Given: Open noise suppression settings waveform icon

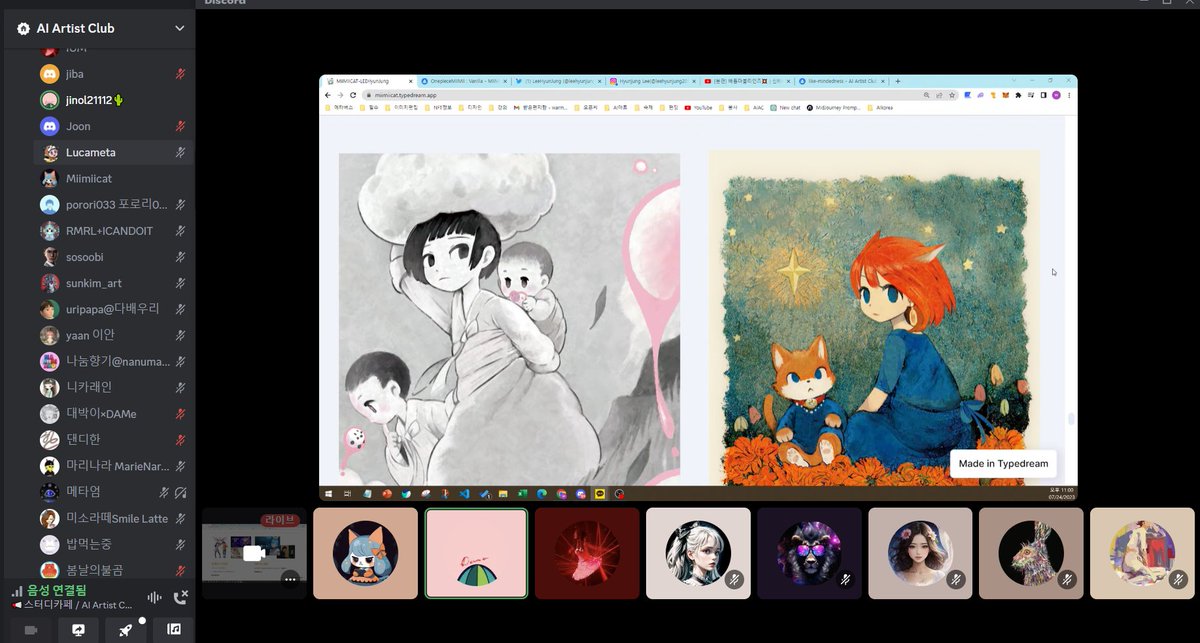Looking at the screenshot, I should tap(155, 597).
